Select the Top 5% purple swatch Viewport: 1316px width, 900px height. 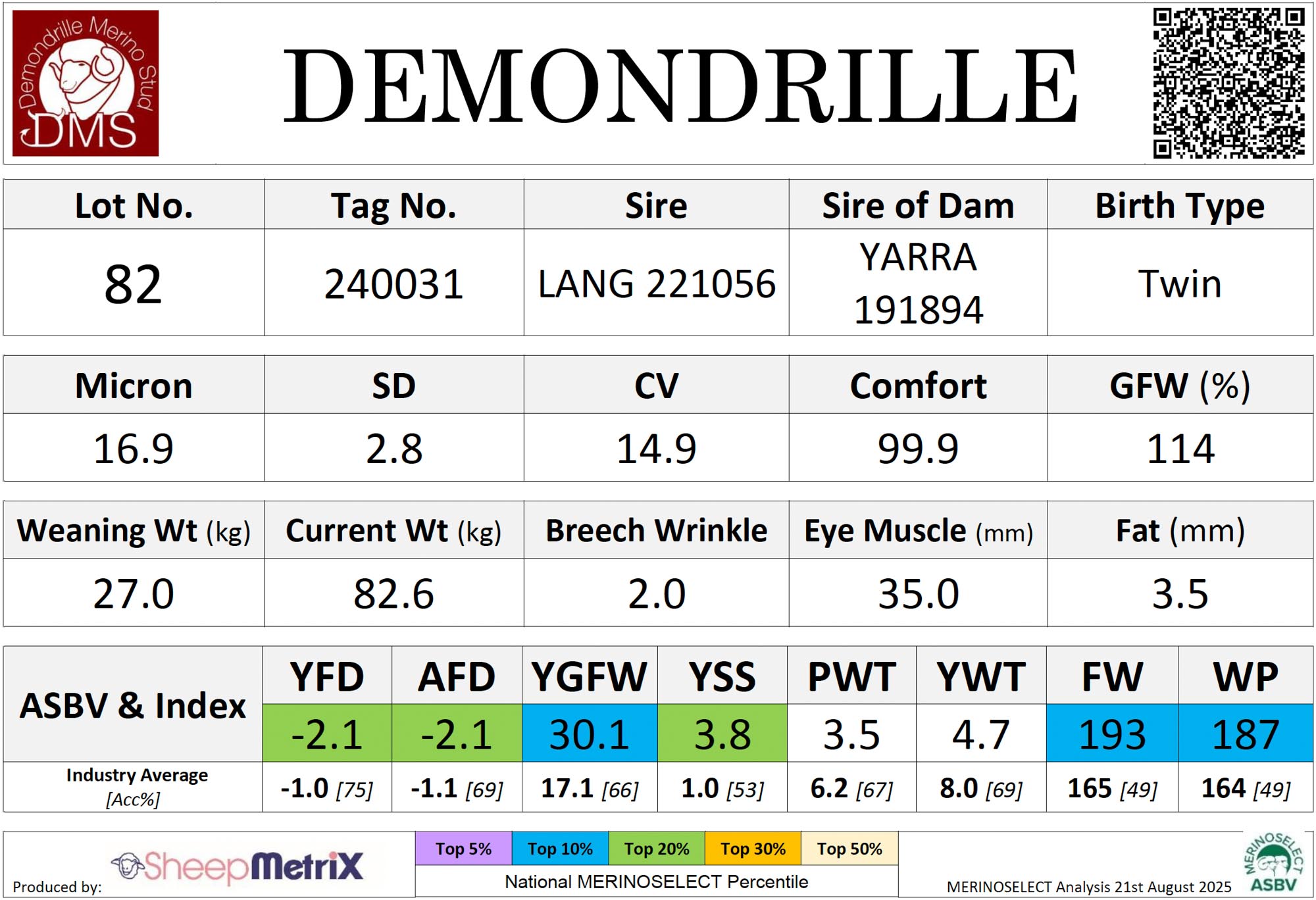point(463,849)
